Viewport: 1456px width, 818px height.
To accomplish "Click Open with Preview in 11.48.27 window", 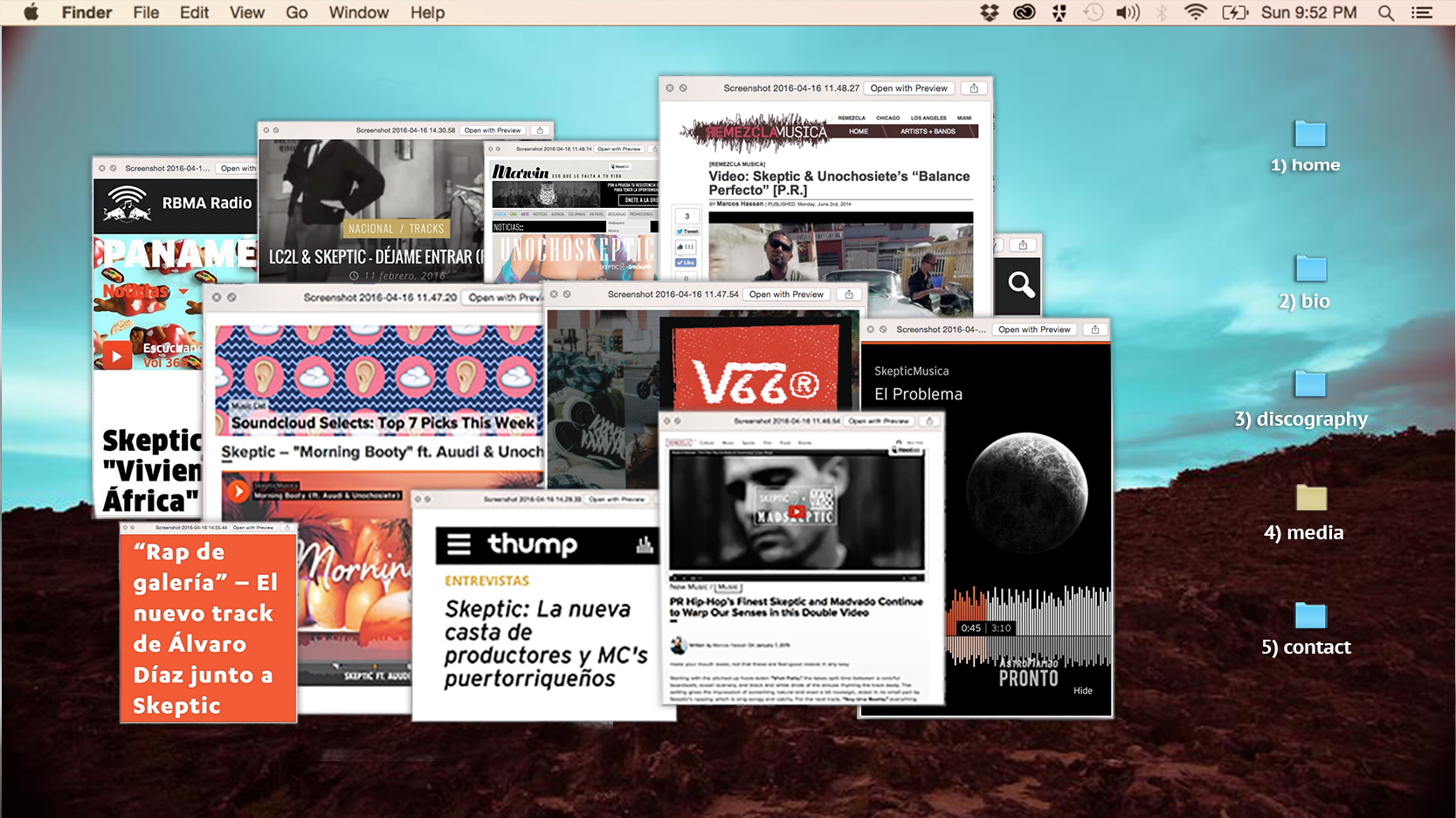I will click(x=908, y=88).
